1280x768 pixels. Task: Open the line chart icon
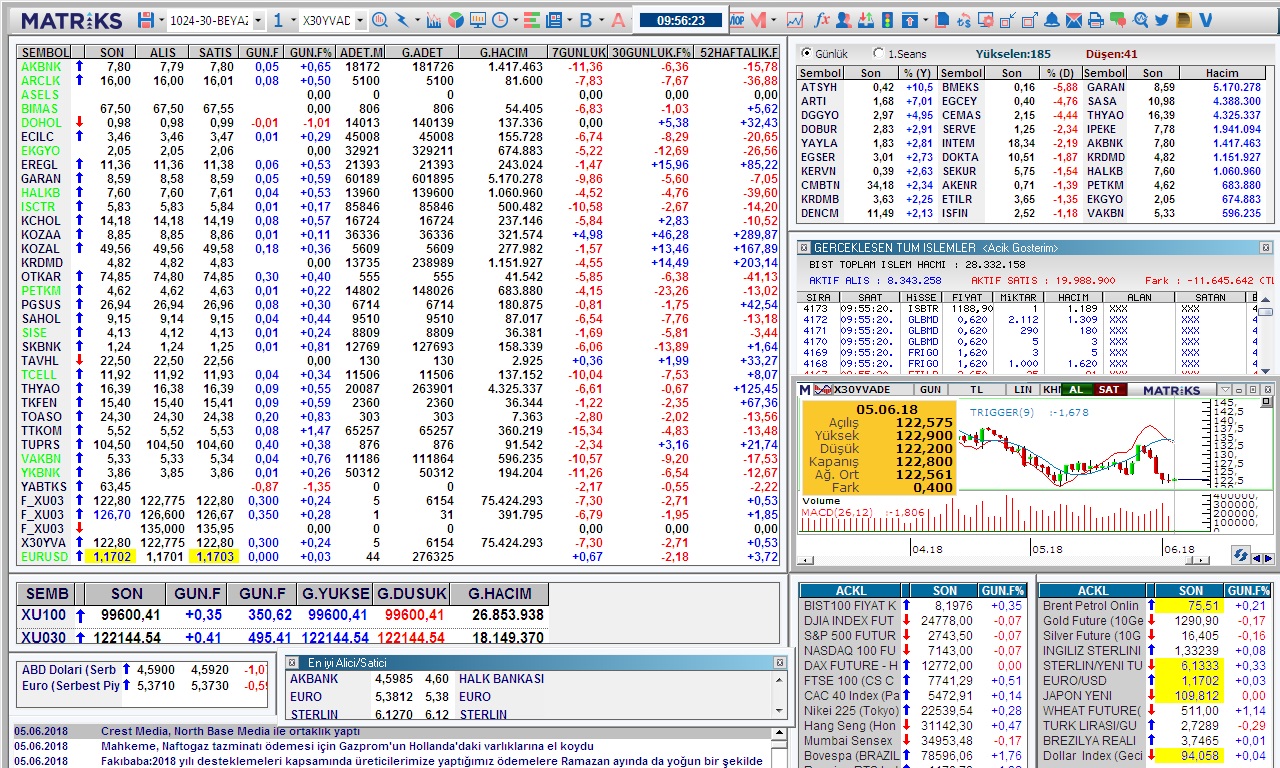(795, 20)
